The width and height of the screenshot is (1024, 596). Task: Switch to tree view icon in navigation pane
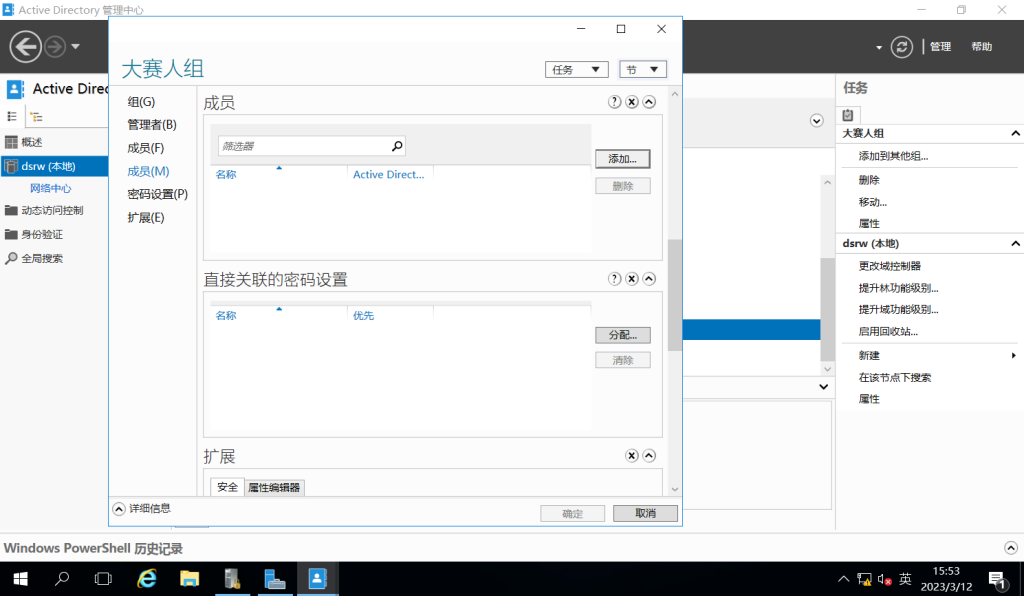click(36, 117)
